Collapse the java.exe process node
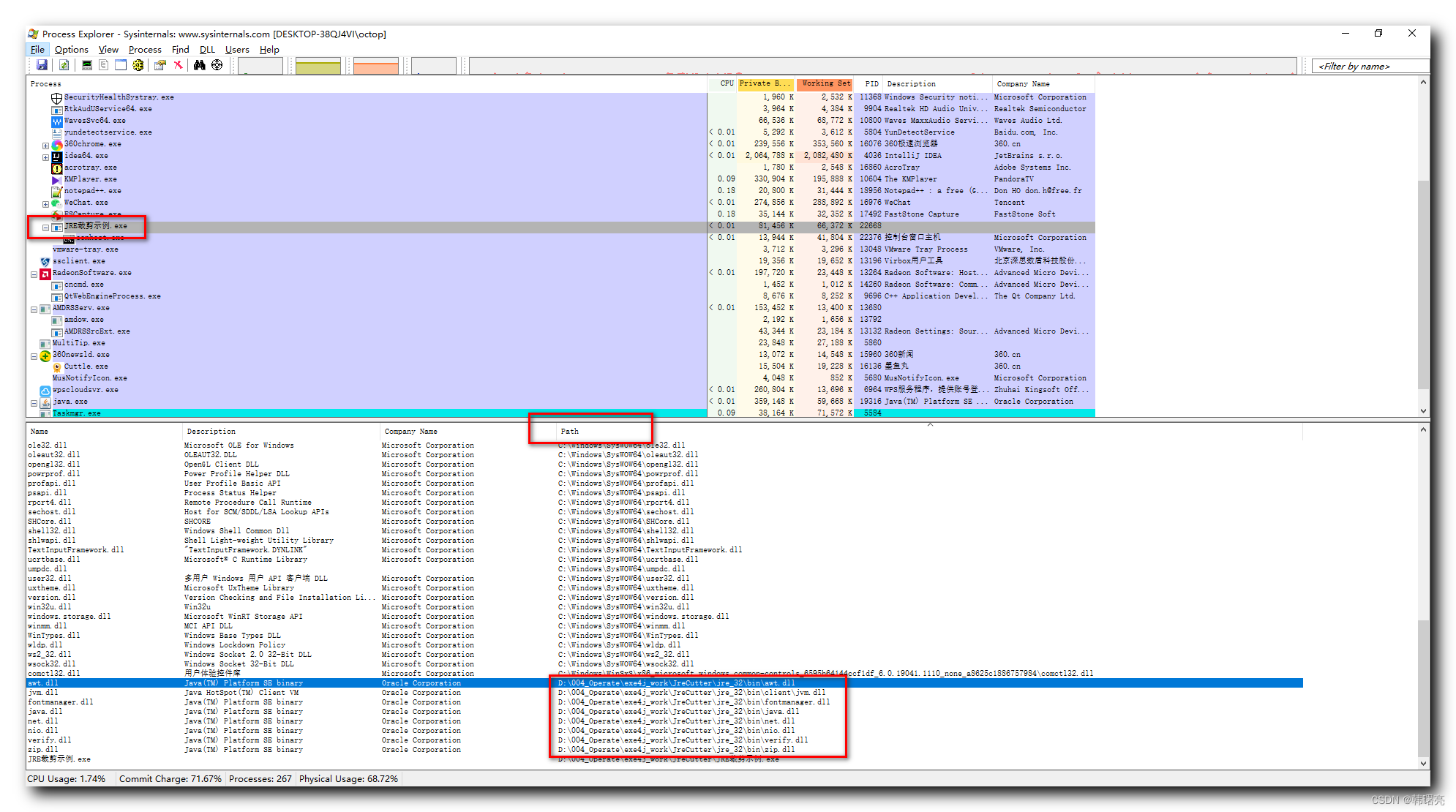The image size is (1456, 812). (x=34, y=403)
